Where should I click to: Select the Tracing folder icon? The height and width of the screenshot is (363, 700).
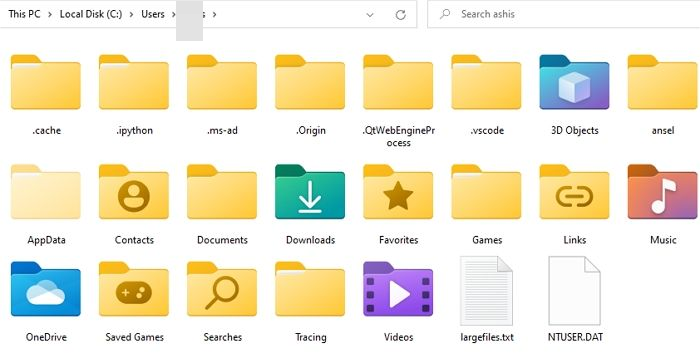(310, 289)
